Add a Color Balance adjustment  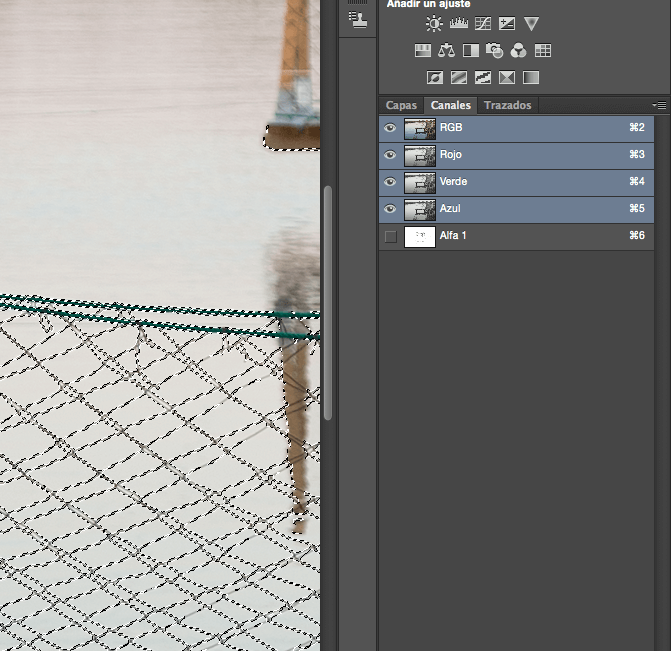[446, 51]
